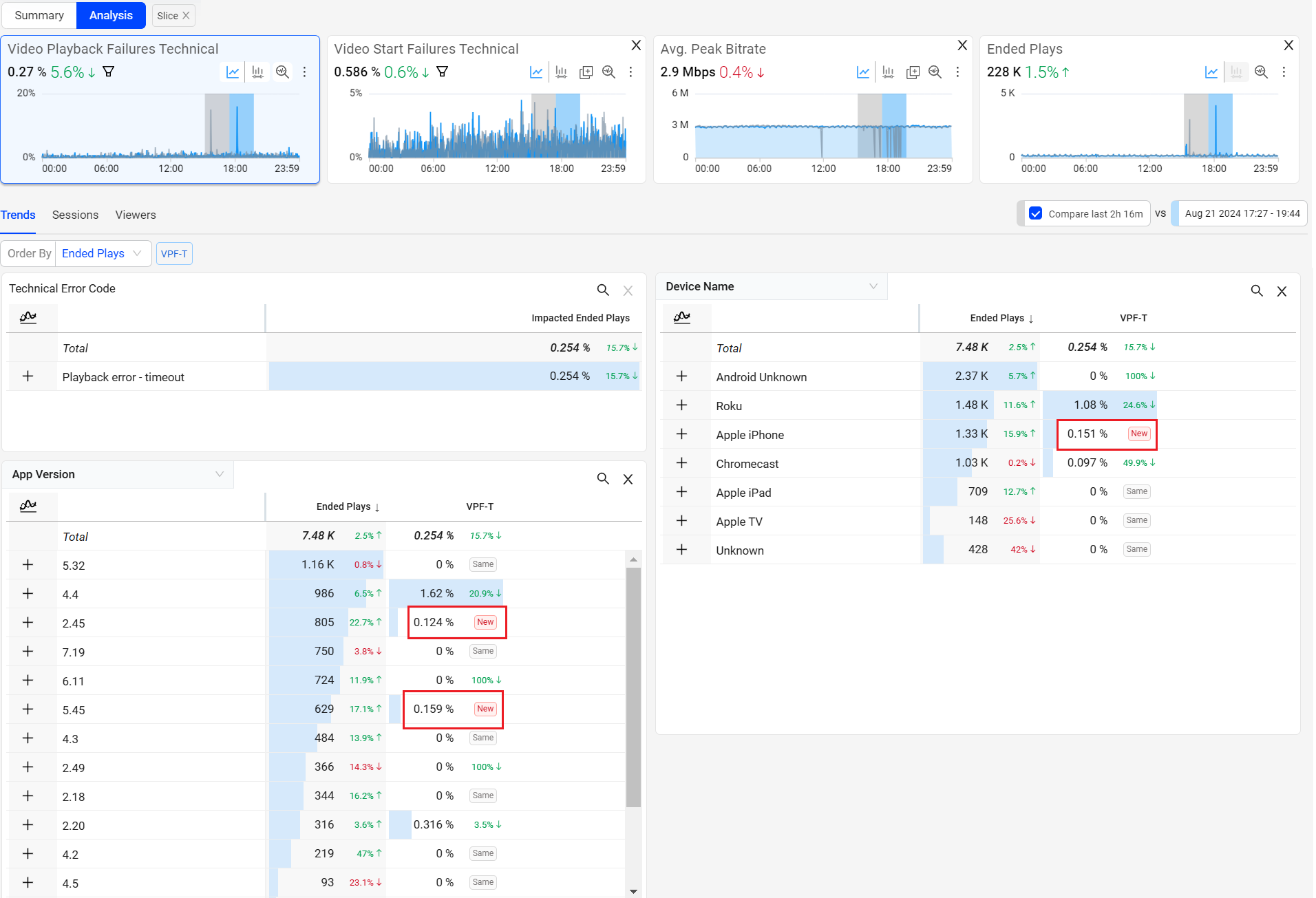Search within the App Version panel
The image size is (1316, 898).
click(x=603, y=479)
